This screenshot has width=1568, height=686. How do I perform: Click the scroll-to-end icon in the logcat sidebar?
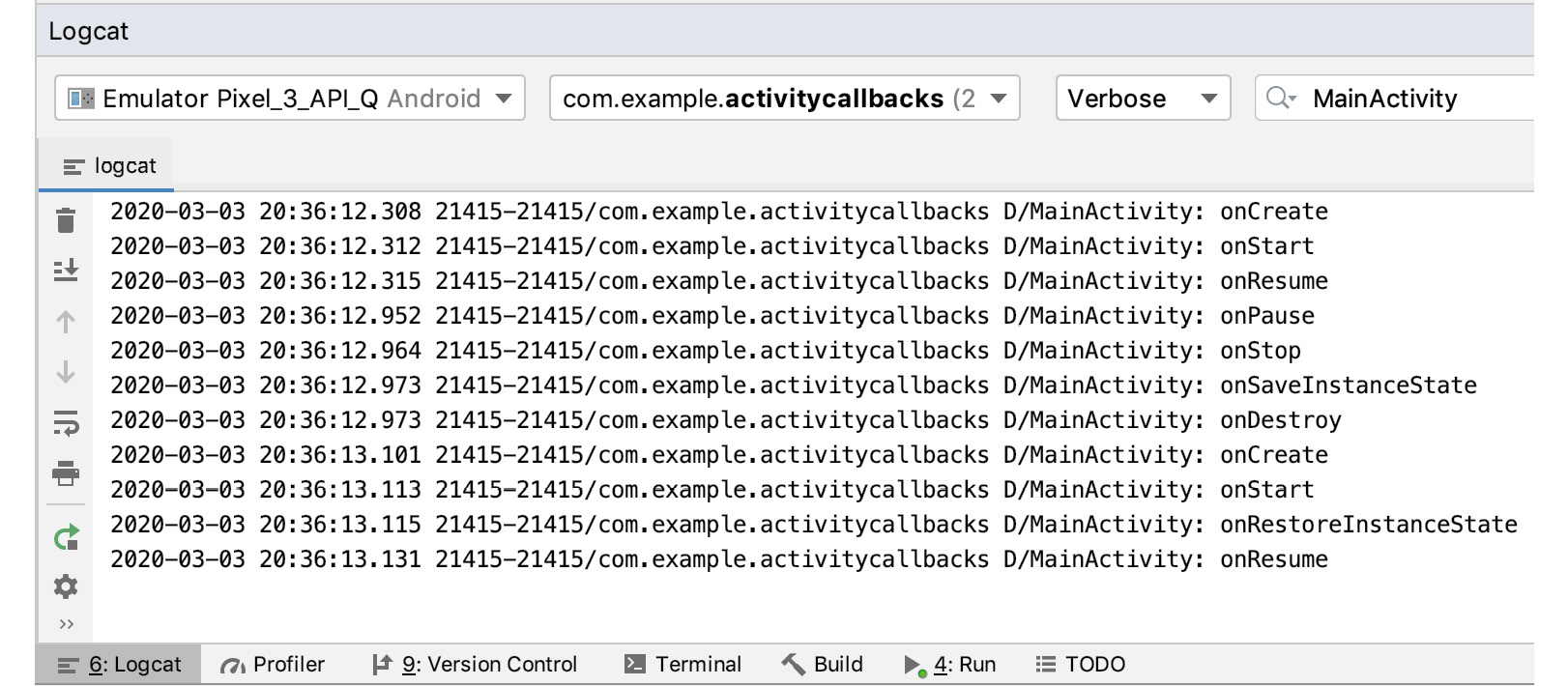pos(66,271)
